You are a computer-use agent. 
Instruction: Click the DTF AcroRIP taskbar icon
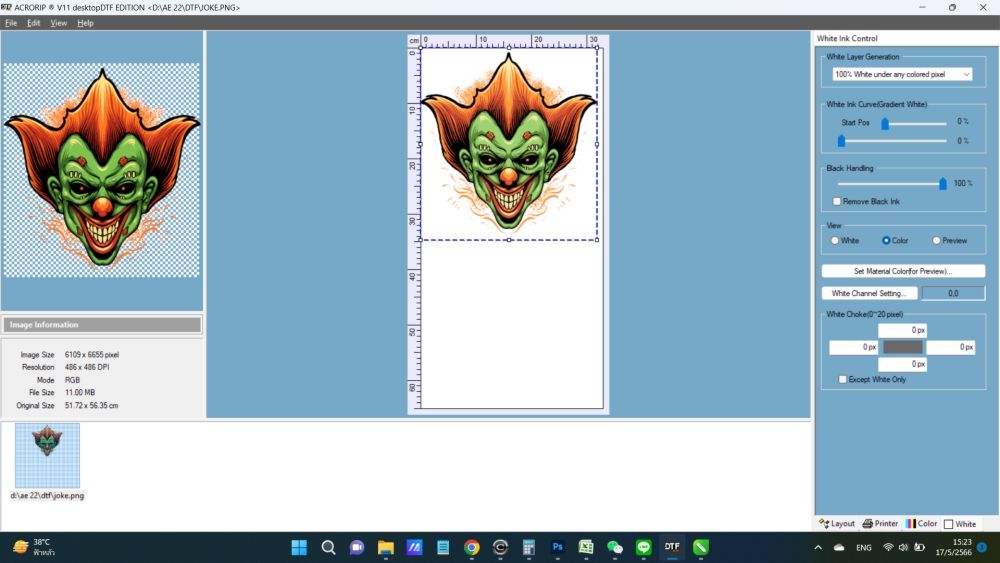672,547
